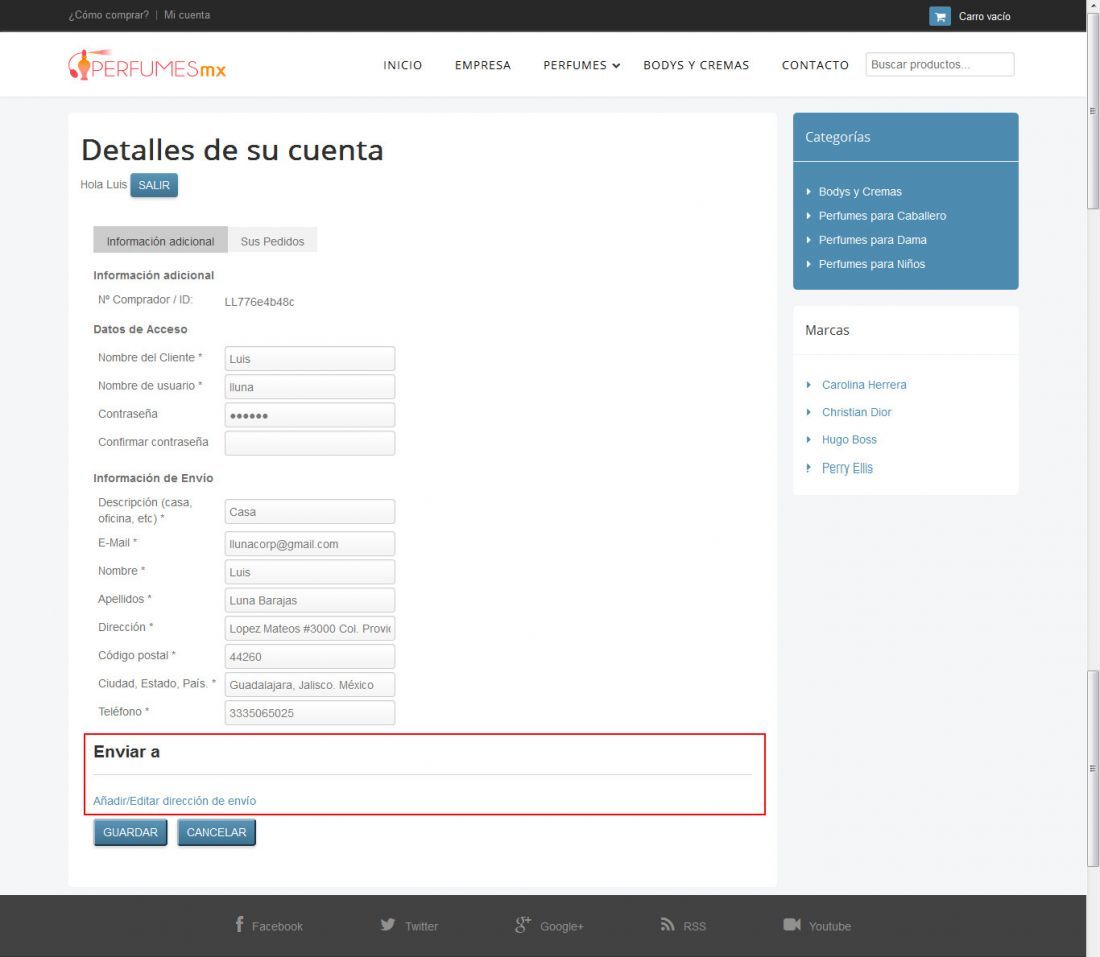Open Perfumes para Caballero category

point(883,215)
